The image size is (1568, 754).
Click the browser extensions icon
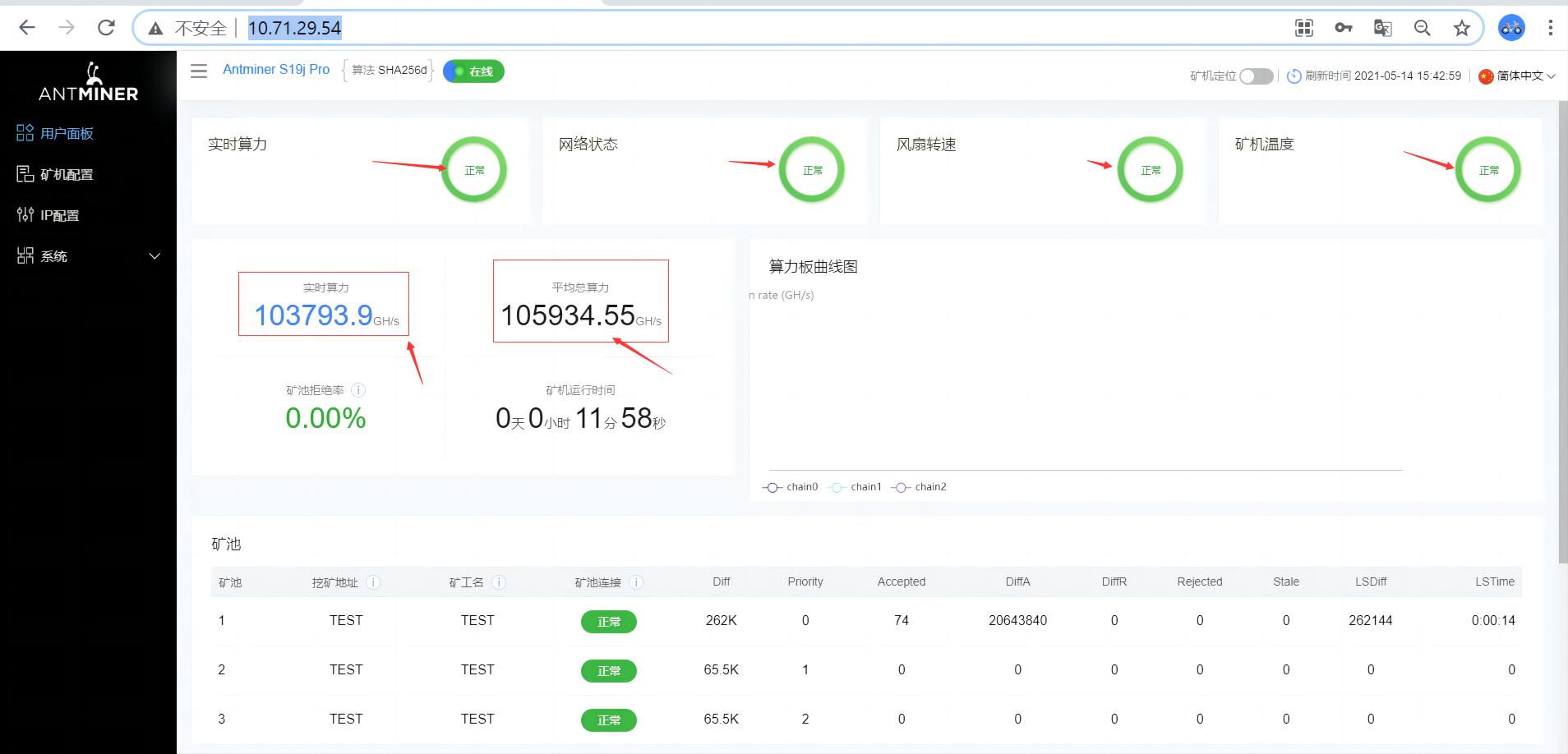pos(1304,27)
